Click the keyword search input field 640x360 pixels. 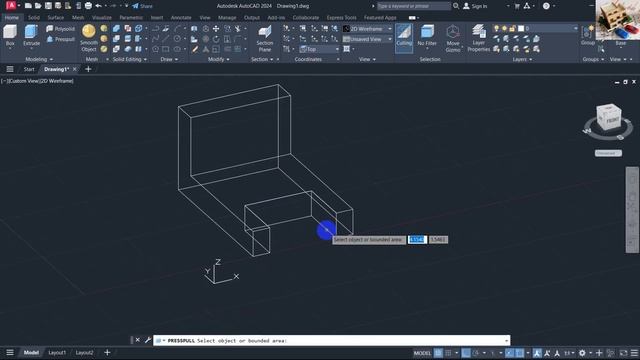pyautogui.click(x=413, y=6)
